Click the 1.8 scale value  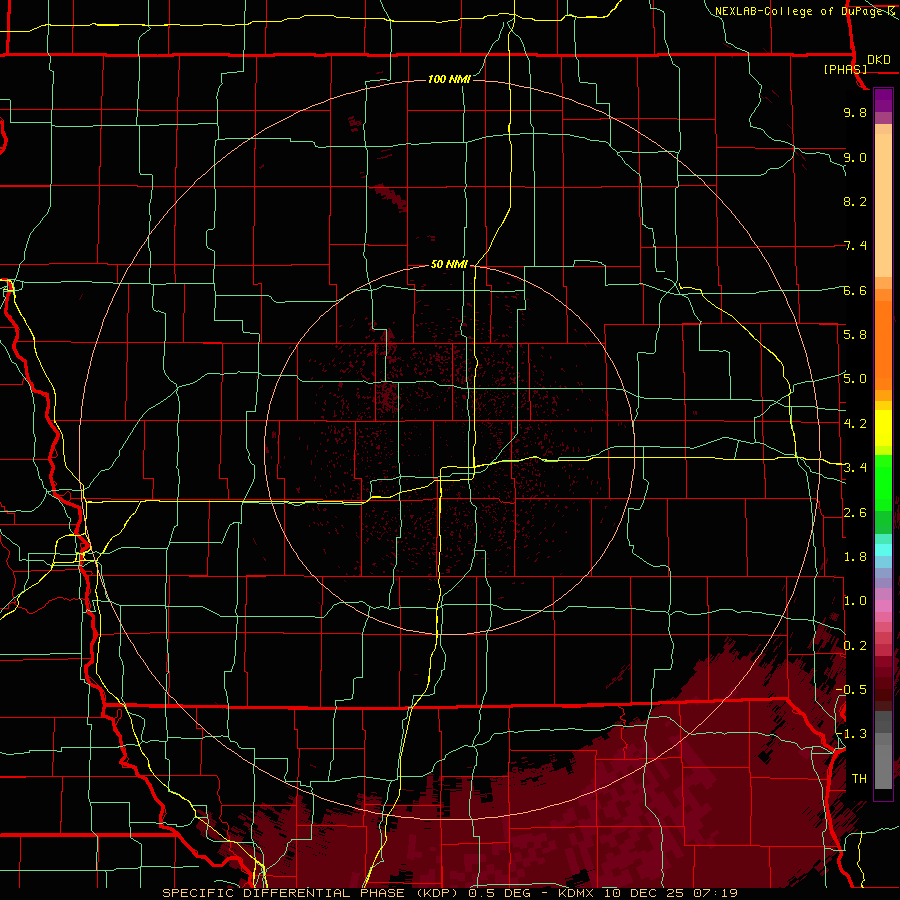(855, 557)
